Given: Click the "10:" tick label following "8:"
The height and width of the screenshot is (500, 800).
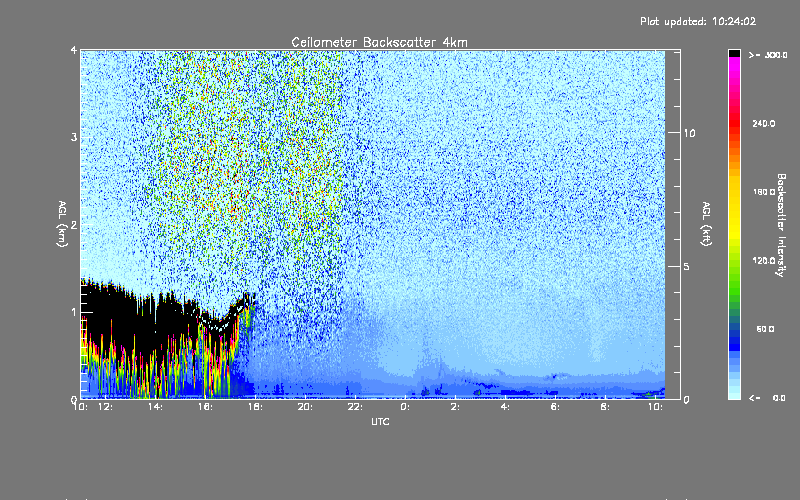Looking at the screenshot, I should coord(655,407).
